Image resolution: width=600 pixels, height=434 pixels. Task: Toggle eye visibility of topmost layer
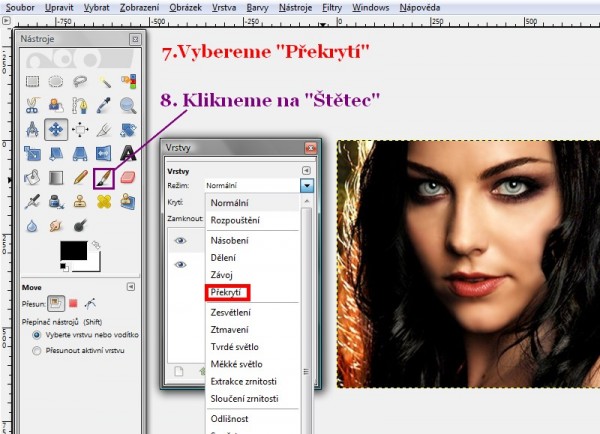181,241
